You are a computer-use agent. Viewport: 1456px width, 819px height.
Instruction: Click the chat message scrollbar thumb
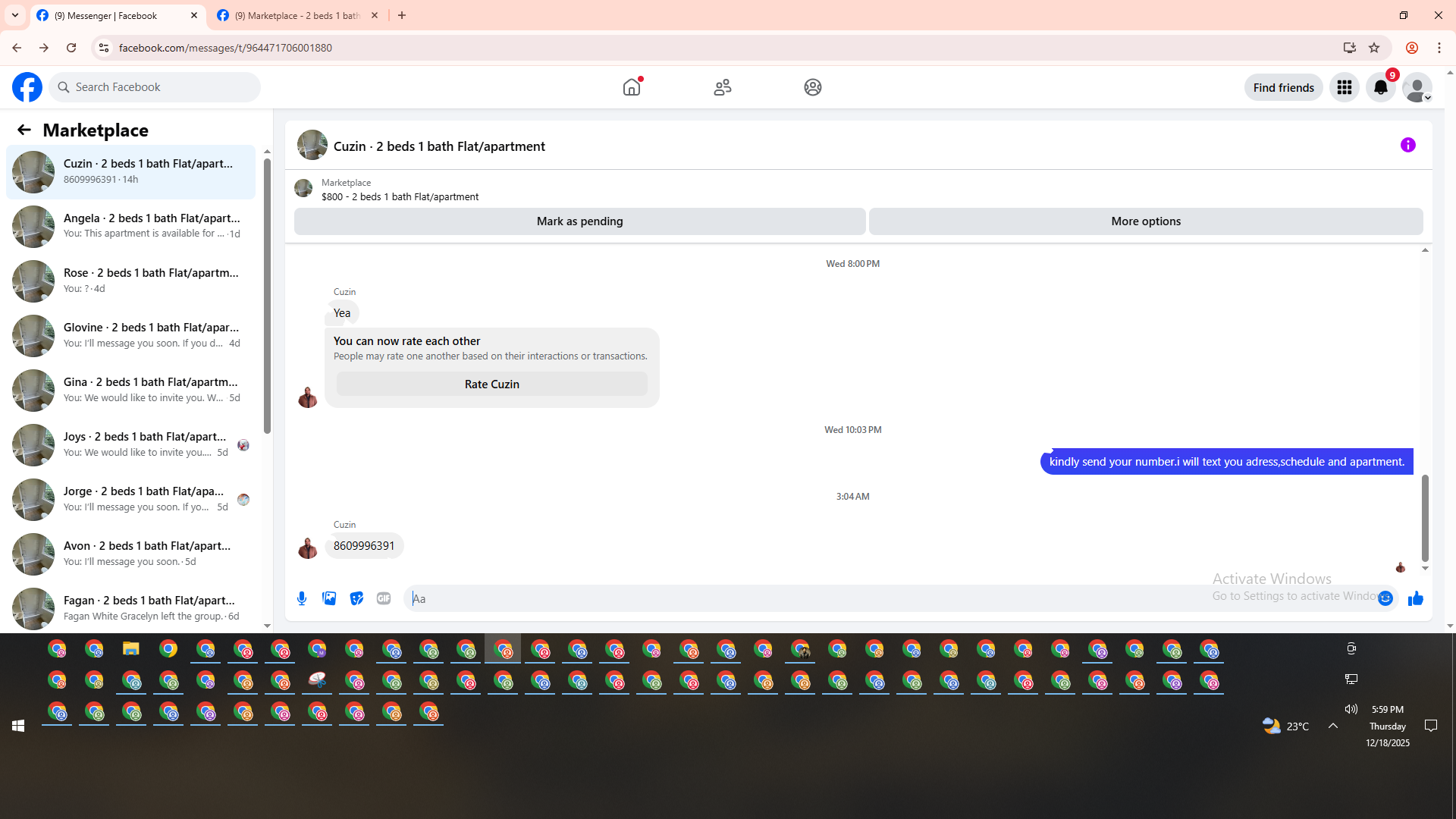point(1425,518)
